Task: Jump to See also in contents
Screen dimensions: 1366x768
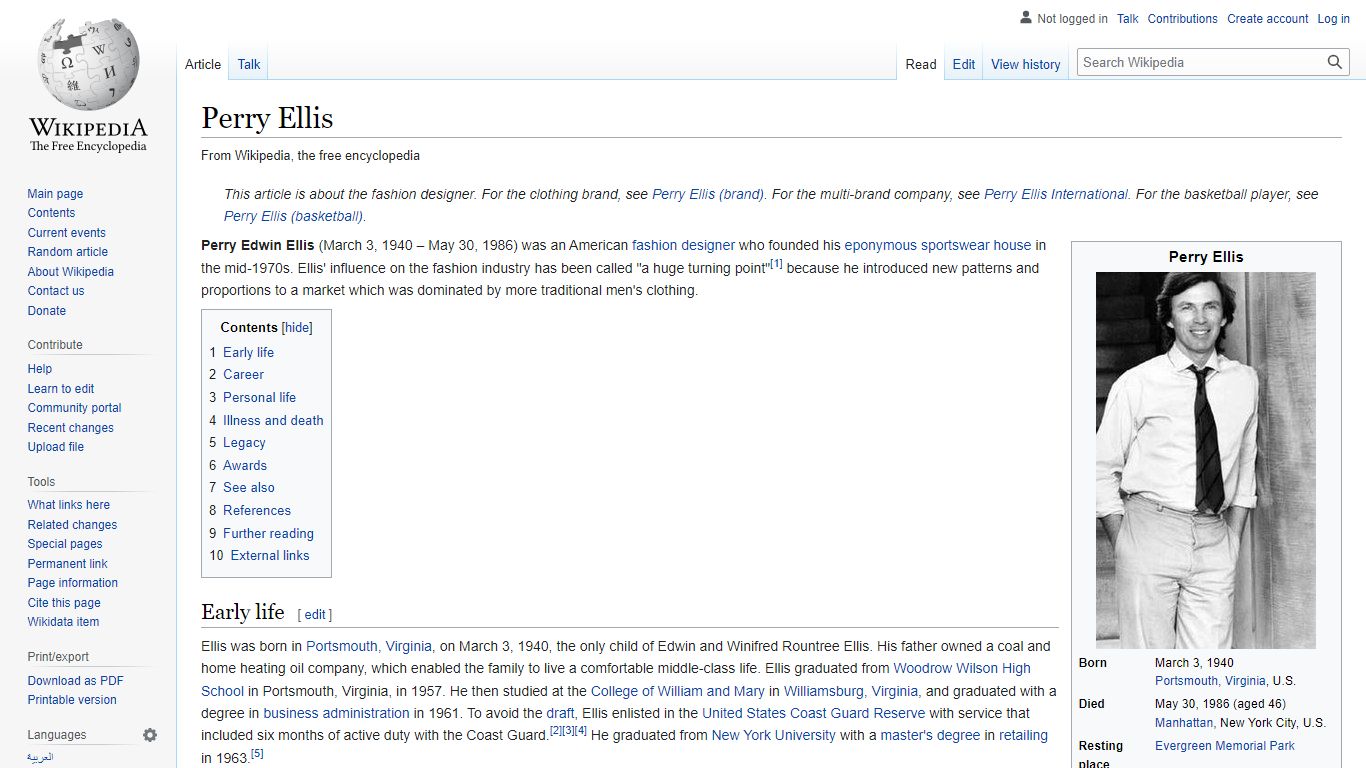Action: tap(248, 488)
